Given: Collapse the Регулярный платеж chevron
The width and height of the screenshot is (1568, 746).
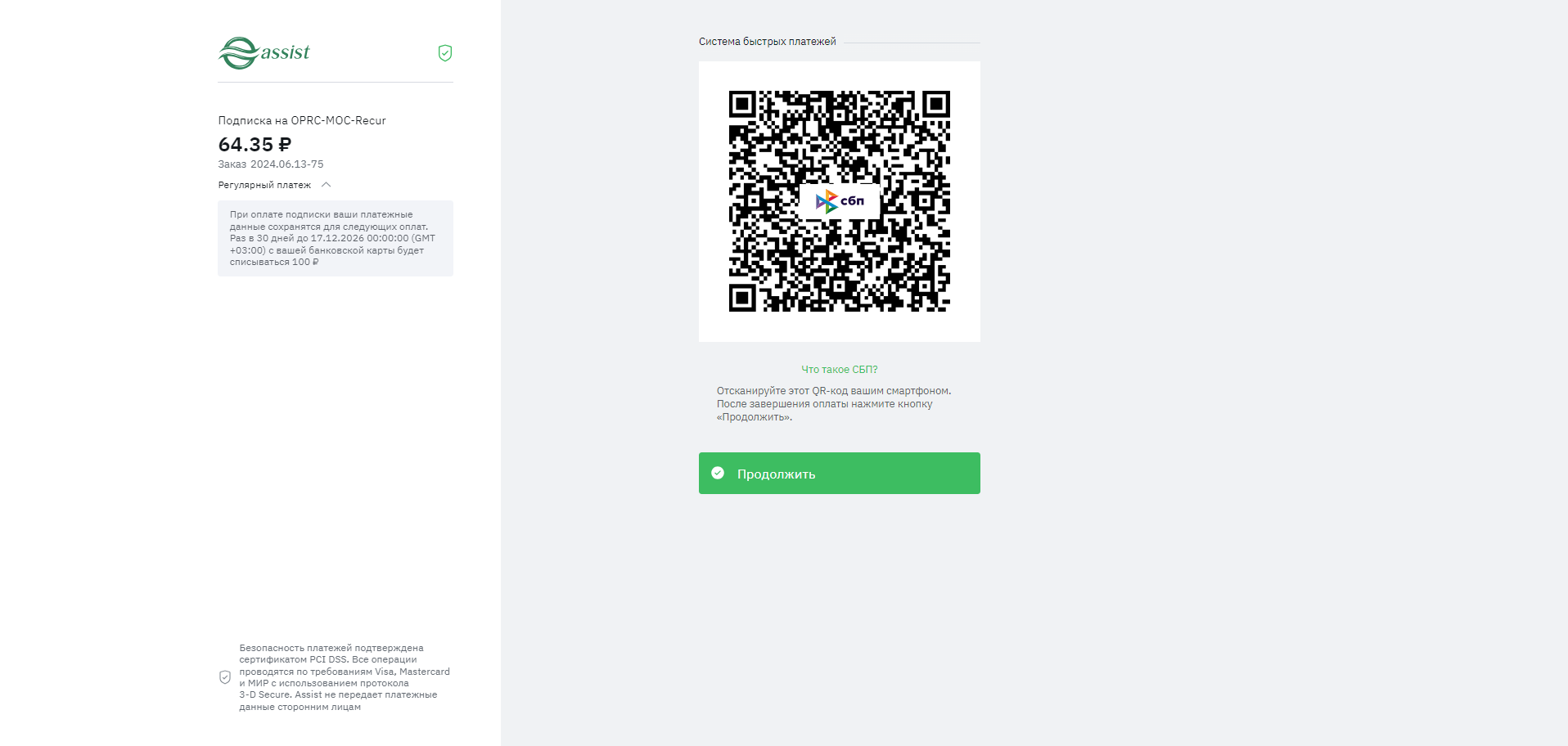Looking at the screenshot, I should pyautogui.click(x=327, y=185).
